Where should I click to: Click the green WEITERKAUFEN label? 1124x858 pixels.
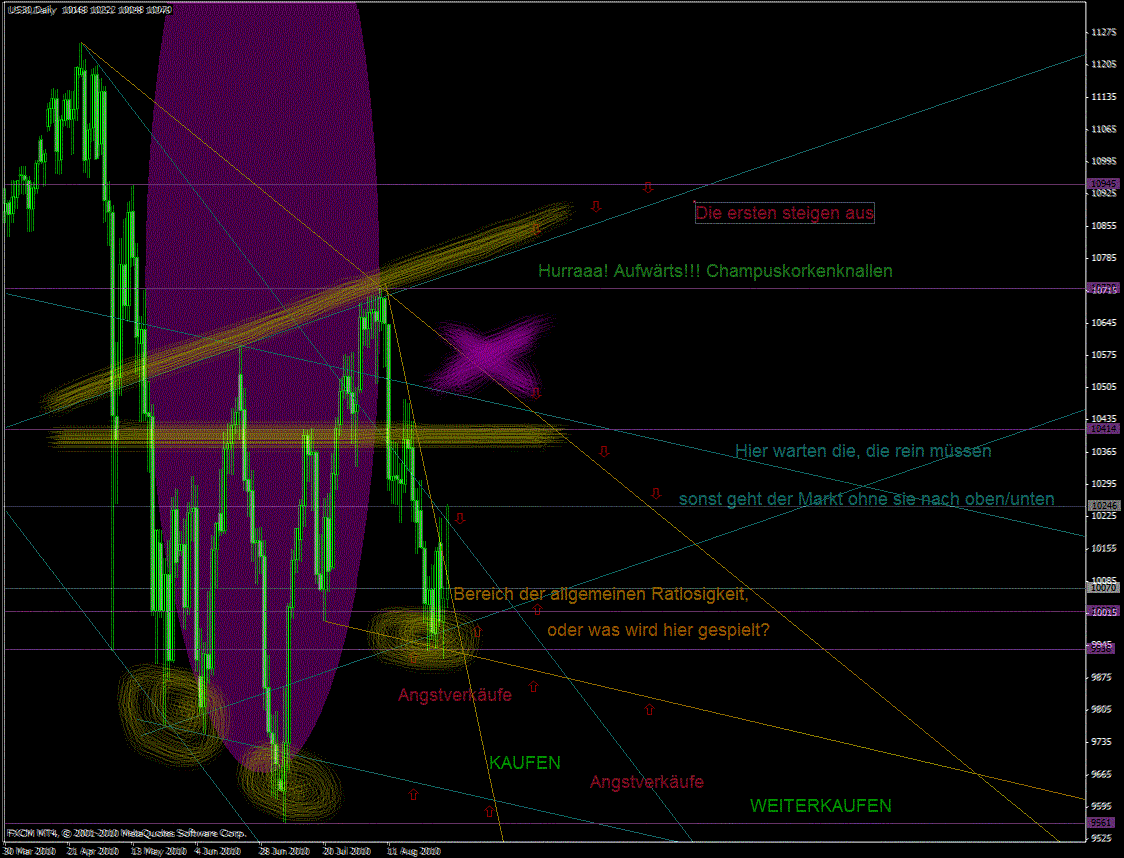820,806
